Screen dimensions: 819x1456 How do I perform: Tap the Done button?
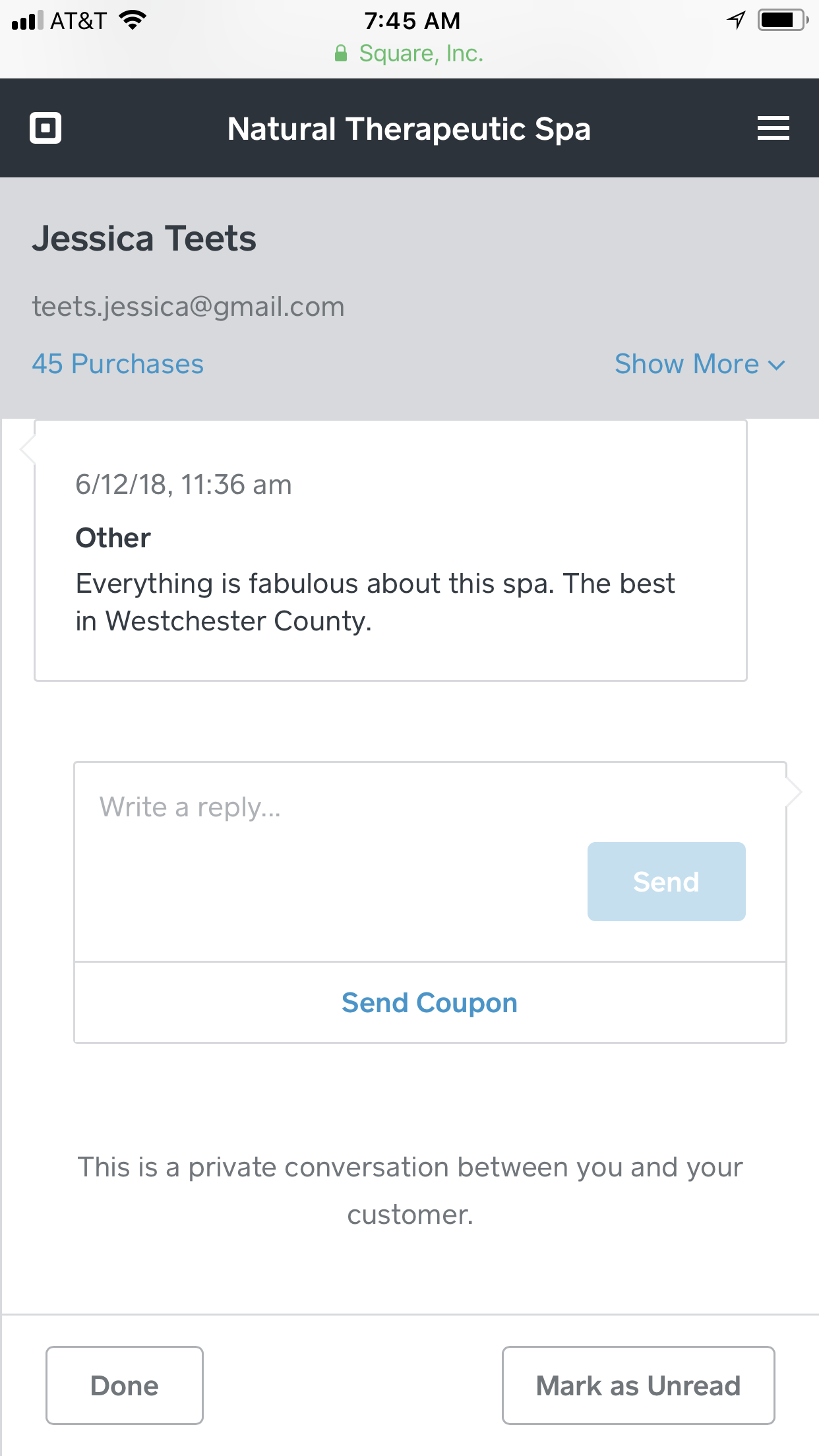pyautogui.click(x=125, y=1385)
